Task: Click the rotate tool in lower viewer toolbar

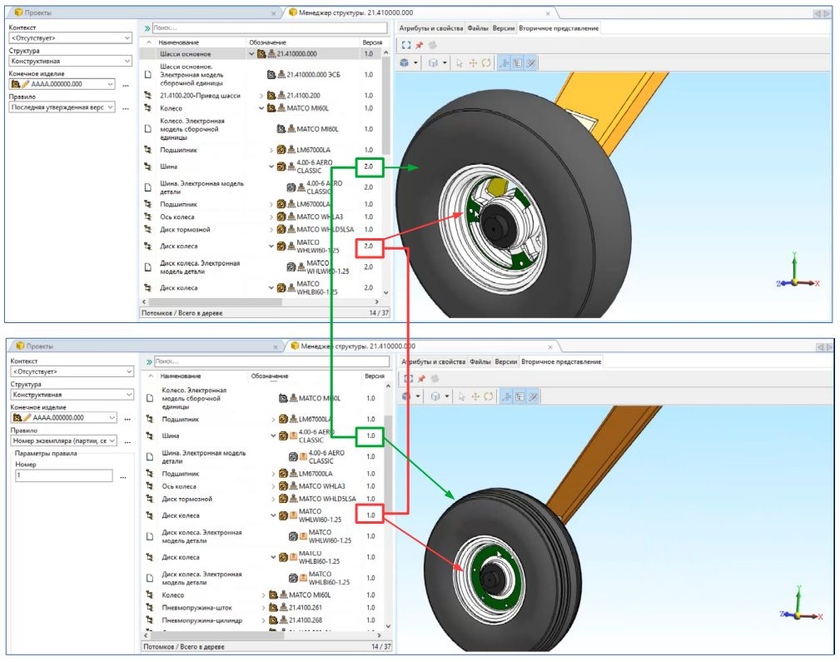Action: click(488, 396)
